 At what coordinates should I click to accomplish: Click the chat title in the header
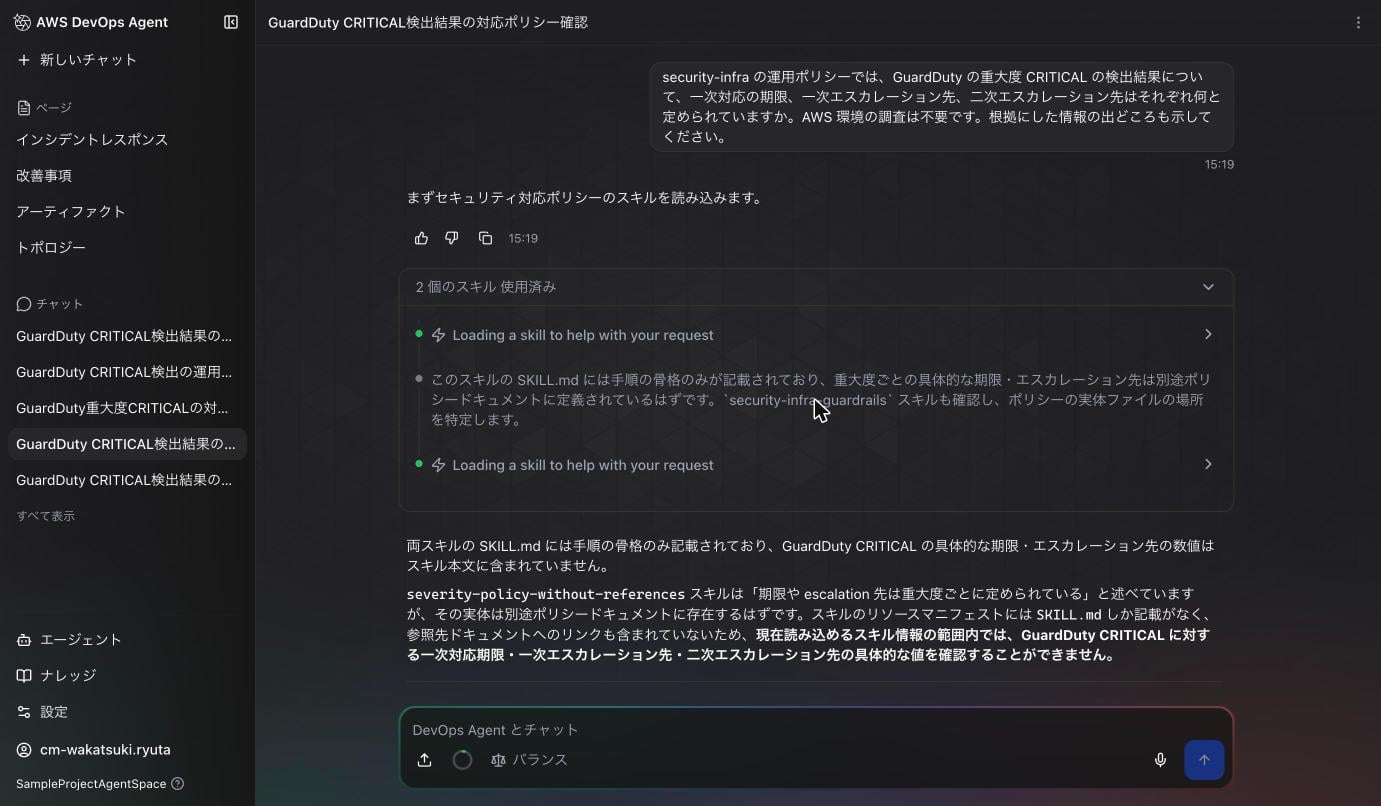click(x=428, y=22)
